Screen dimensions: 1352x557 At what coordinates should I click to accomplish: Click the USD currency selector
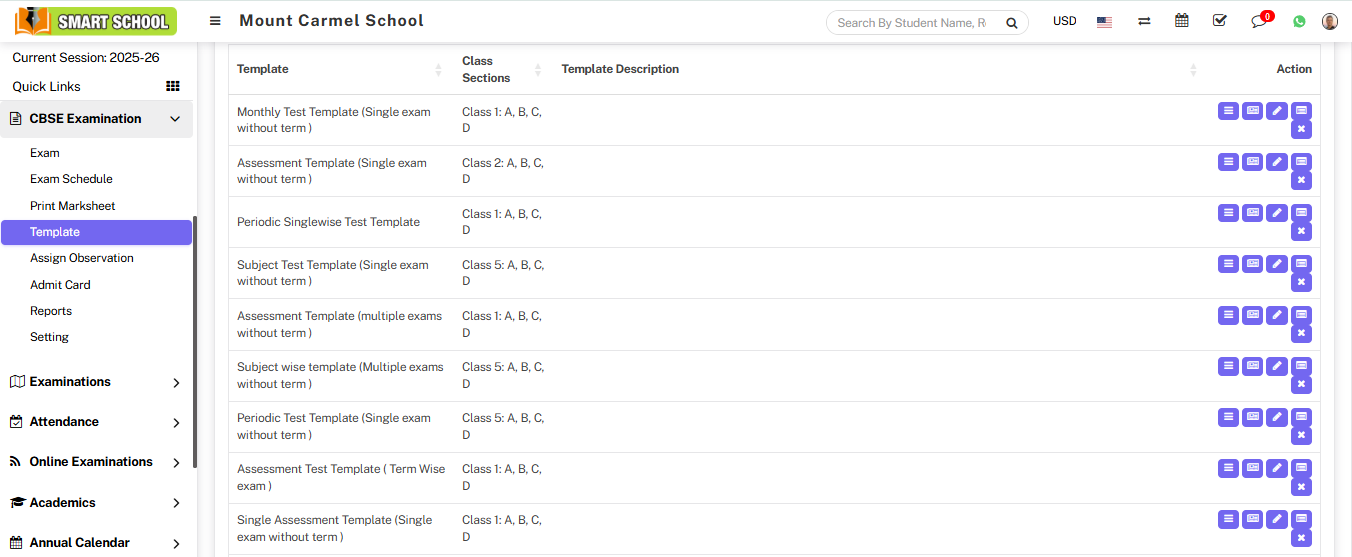(x=1065, y=21)
